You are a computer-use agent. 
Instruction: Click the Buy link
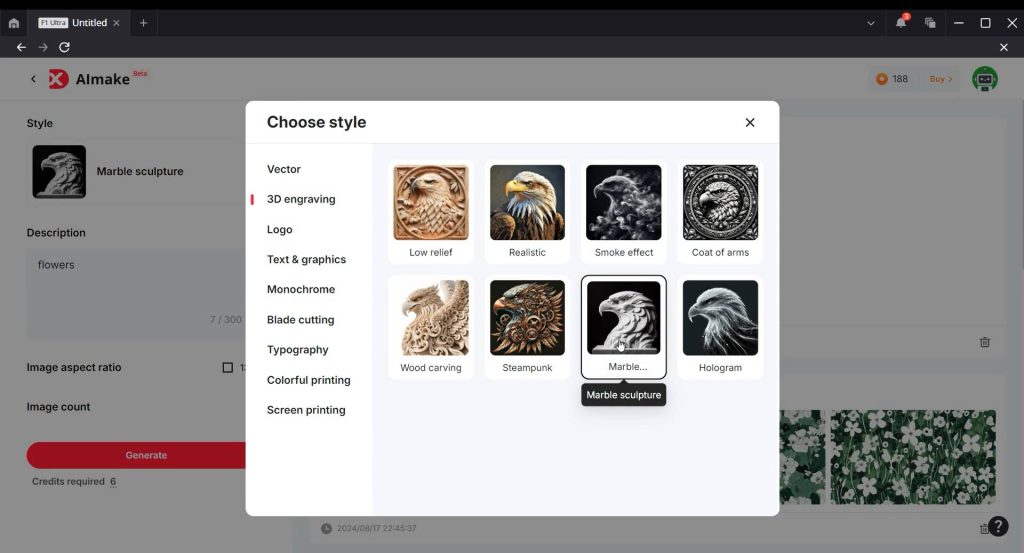(940, 79)
